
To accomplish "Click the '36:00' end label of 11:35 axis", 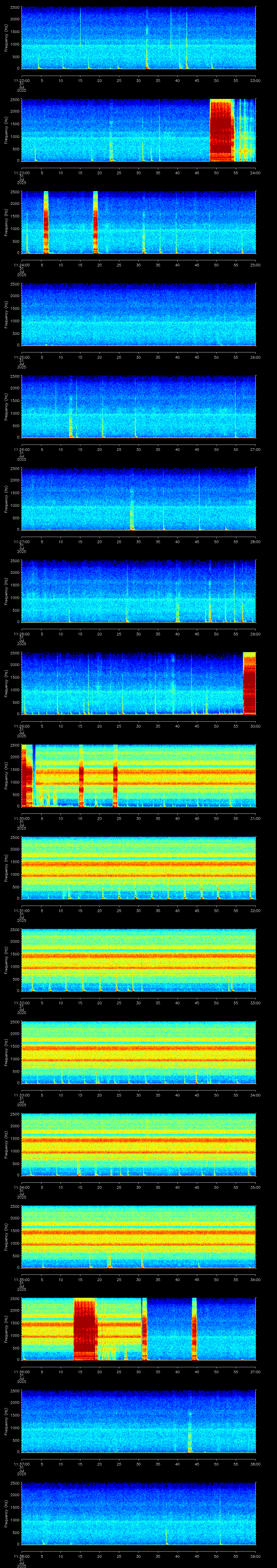I will coord(255,1279).
